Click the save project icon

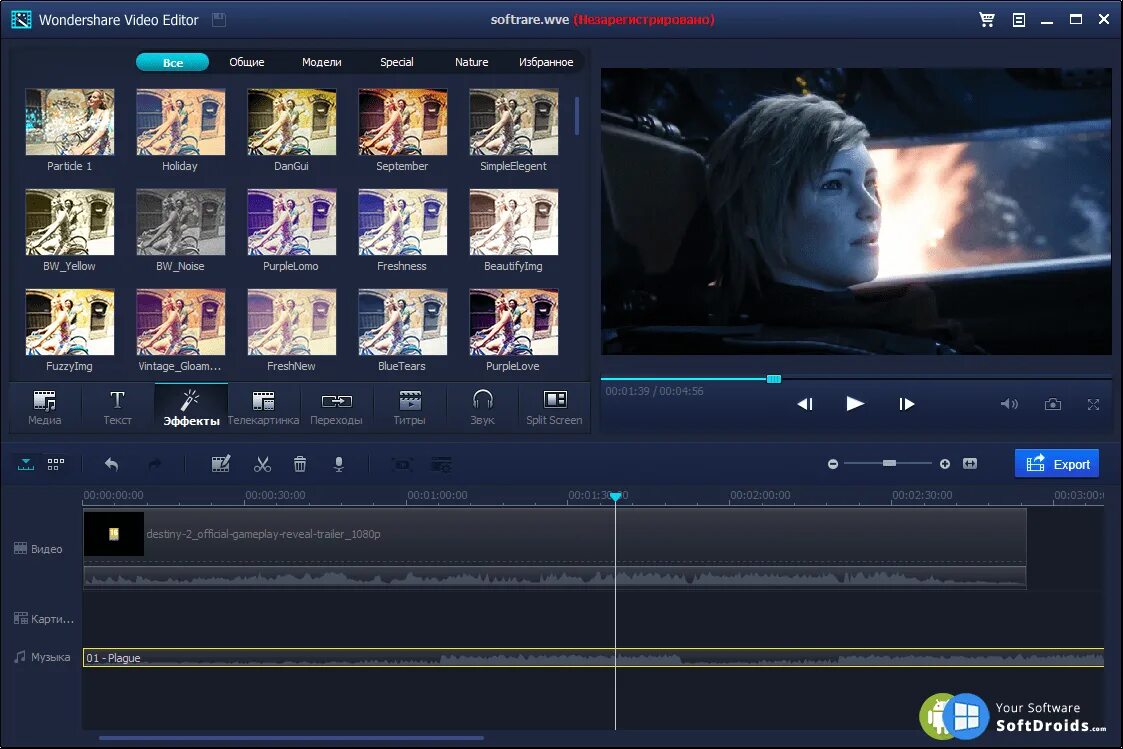[219, 19]
